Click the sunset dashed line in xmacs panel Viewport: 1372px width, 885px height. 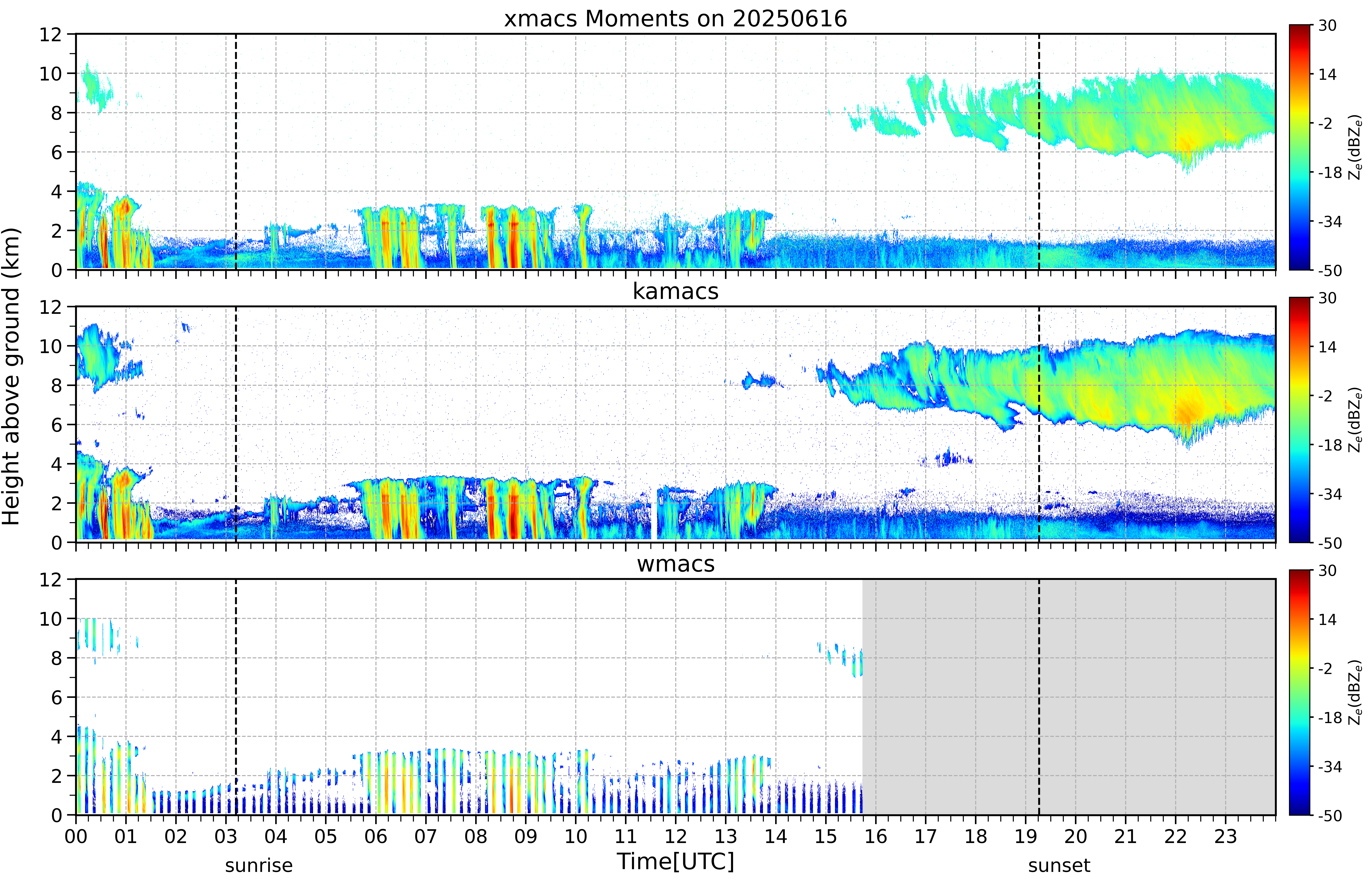[x=1039, y=152]
